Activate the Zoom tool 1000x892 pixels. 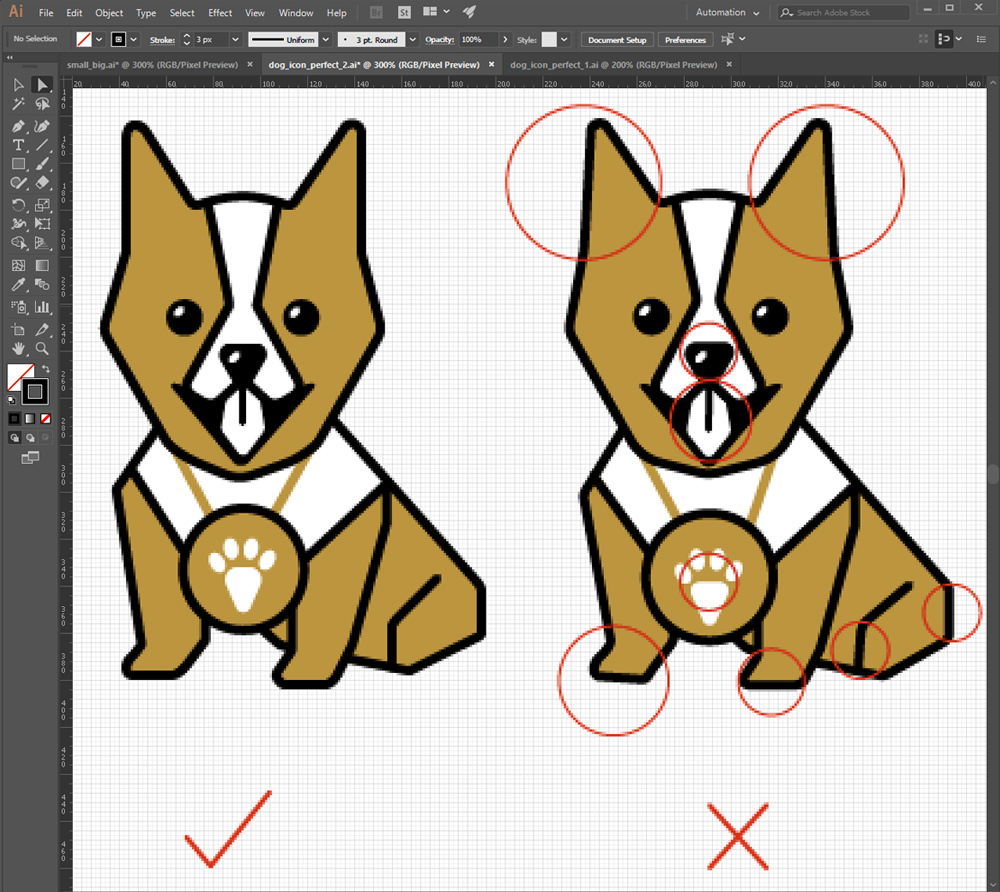tap(42, 348)
